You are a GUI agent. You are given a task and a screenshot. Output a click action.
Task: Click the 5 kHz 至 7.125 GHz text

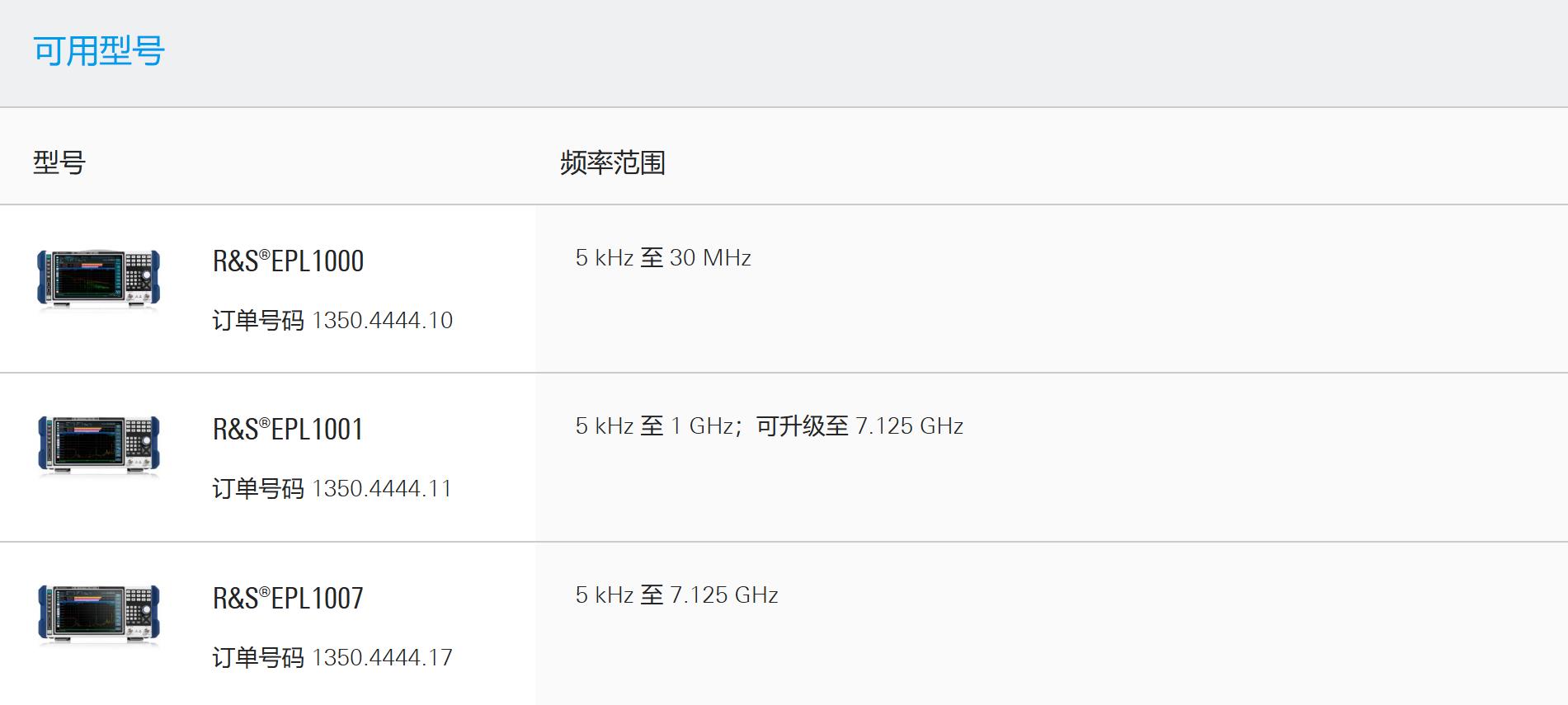677,595
